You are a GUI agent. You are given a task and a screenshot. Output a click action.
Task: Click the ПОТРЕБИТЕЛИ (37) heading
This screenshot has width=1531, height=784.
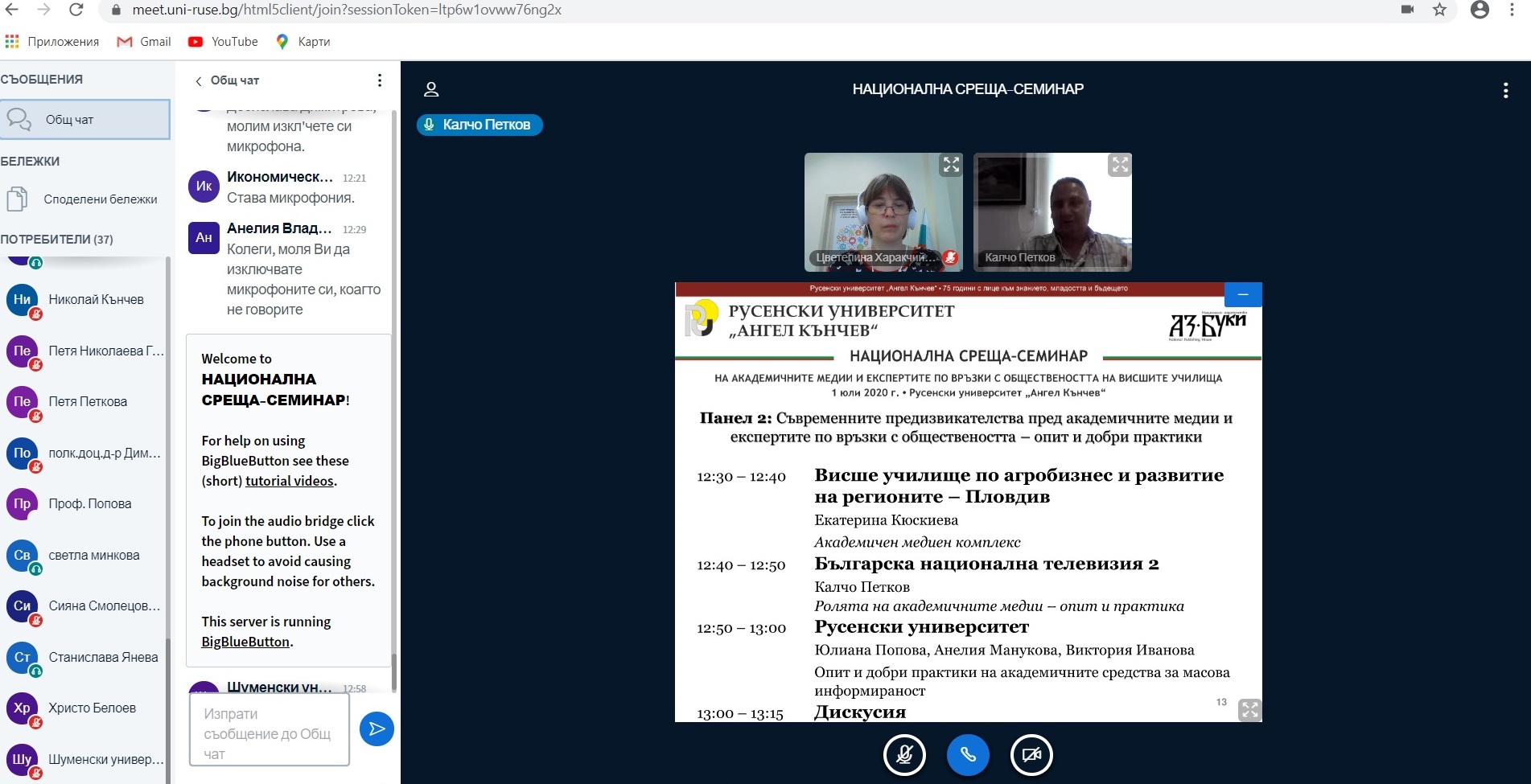coord(57,240)
